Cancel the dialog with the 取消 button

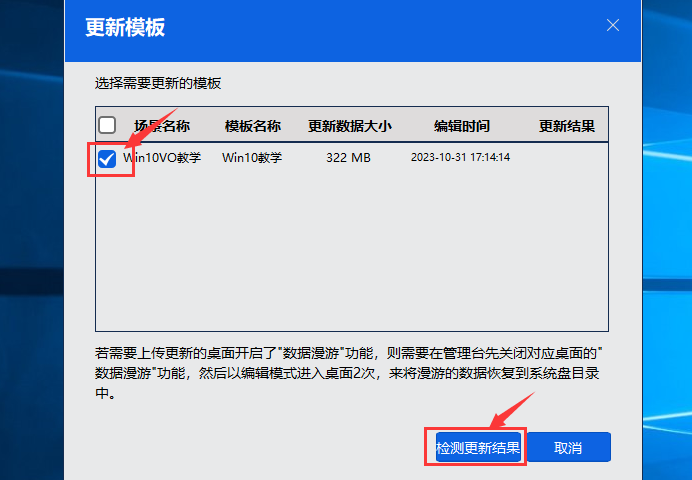tap(568, 448)
